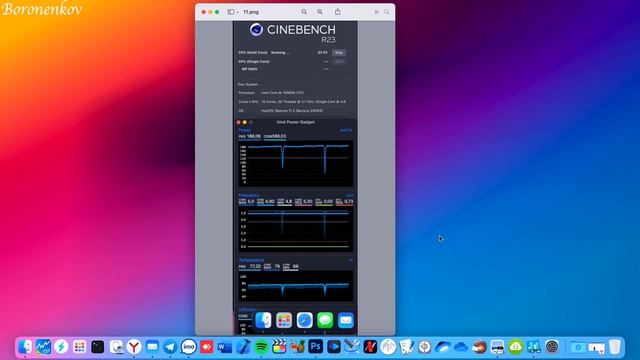This screenshot has height=360, width=640.
Task: Open the blue OneDrive cloud in the Dock
Action: click(x=461, y=347)
